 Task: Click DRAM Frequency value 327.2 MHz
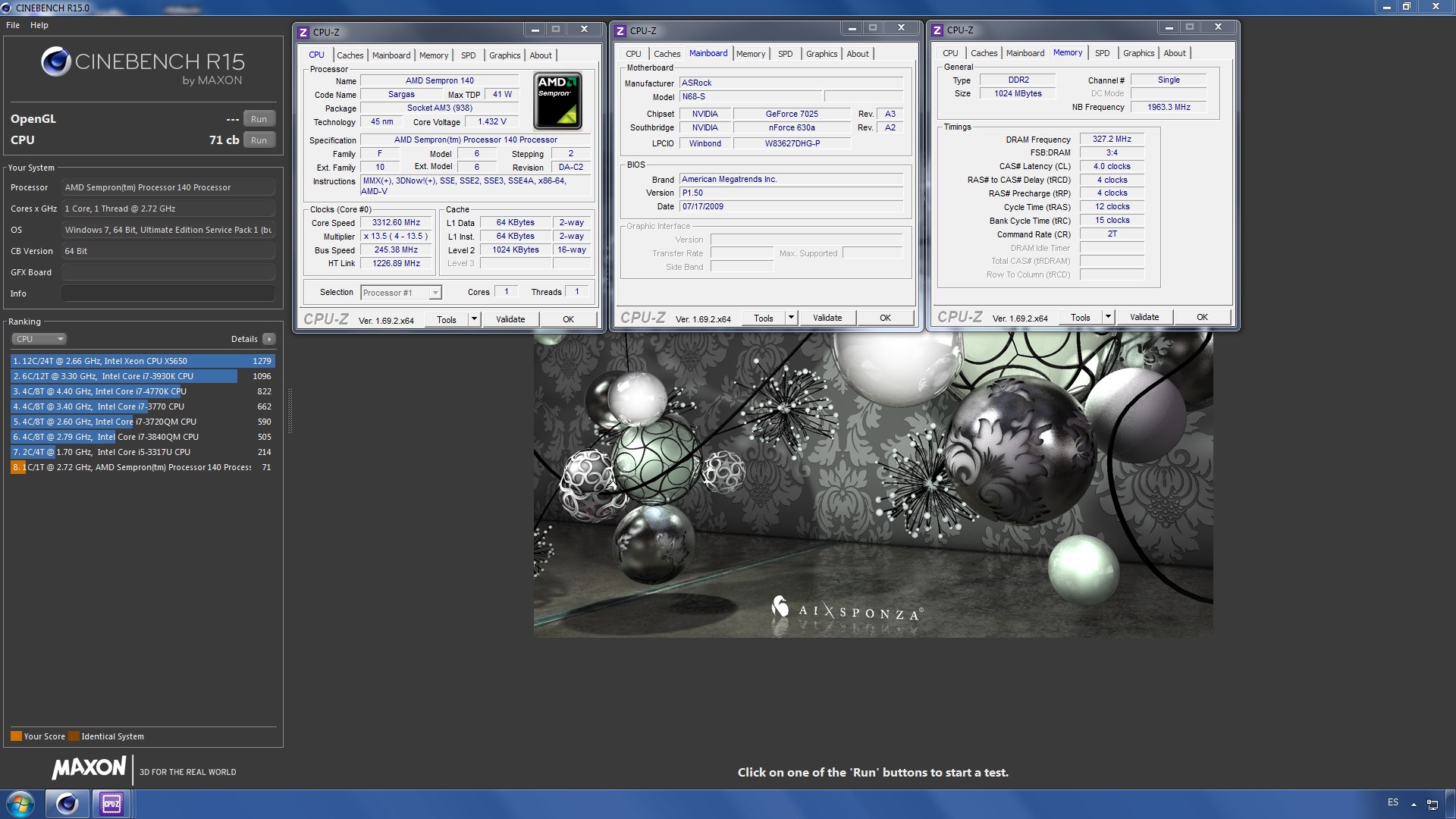pyautogui.click(x=1112, y=140)
